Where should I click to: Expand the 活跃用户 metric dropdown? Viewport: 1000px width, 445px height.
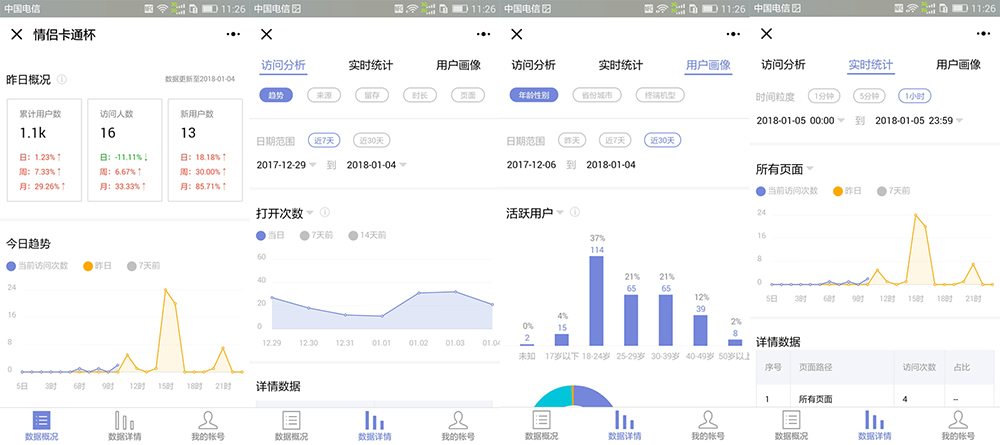560,212
